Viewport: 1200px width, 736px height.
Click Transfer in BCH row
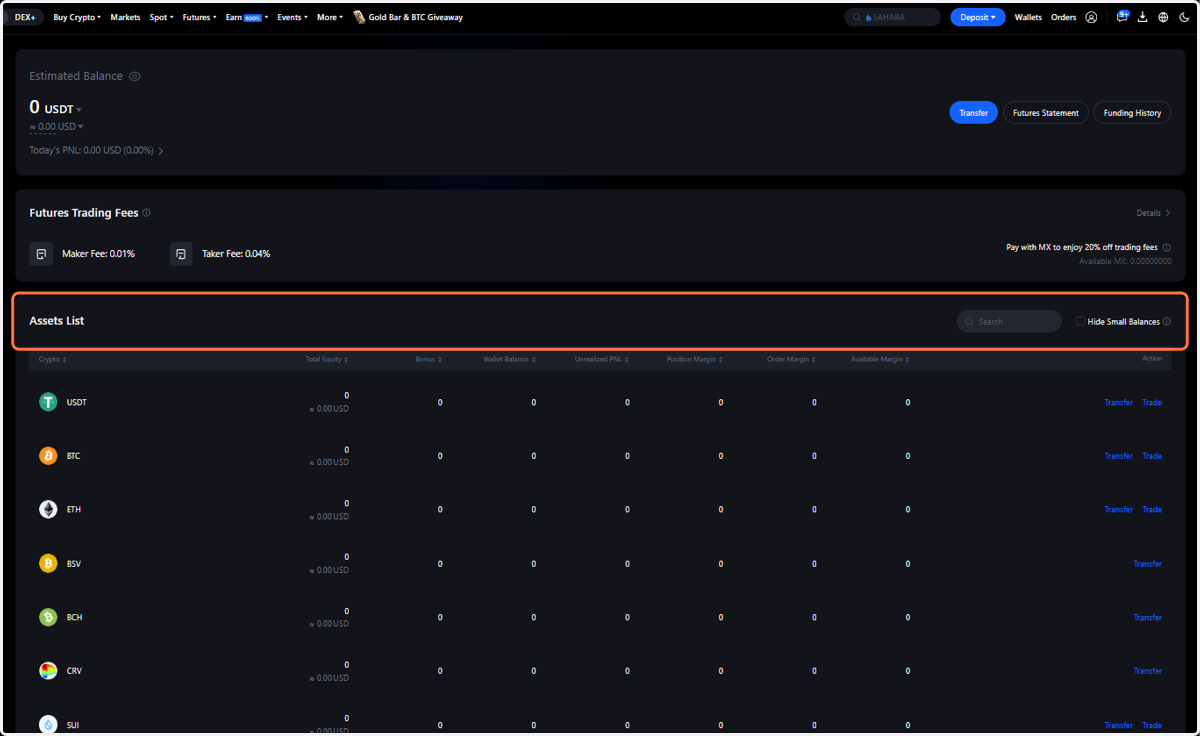click(x=1148, y=618)
